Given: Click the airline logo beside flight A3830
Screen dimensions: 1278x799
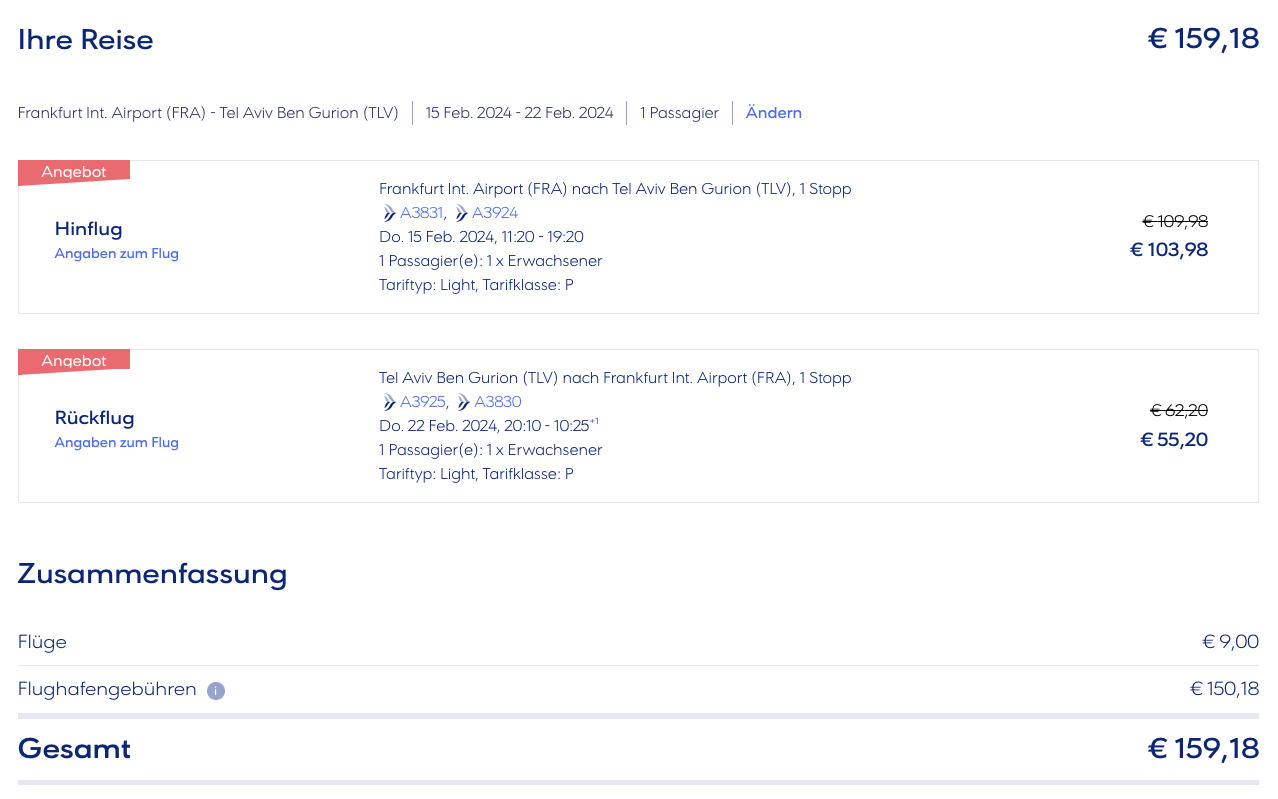Looking at the screenshot, I should pos(463,402).
